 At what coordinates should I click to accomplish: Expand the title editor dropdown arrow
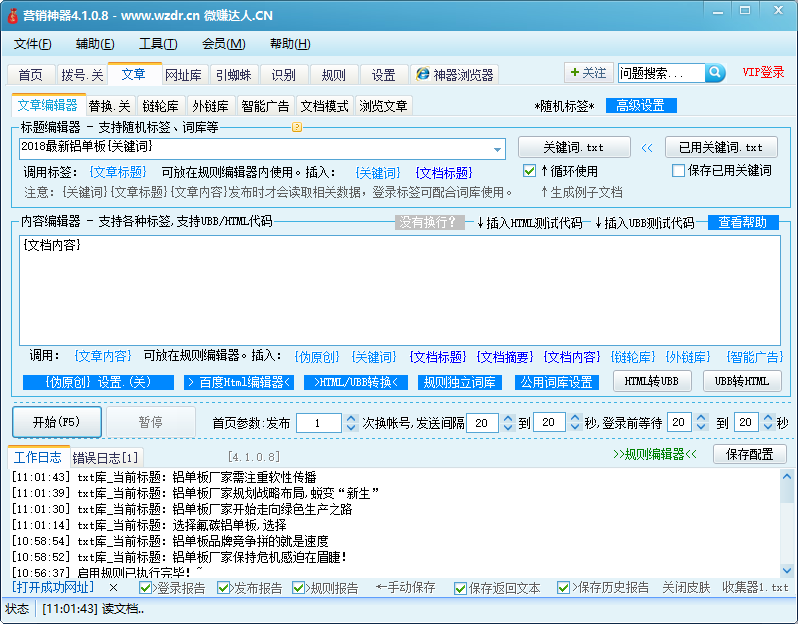[497, 149]
